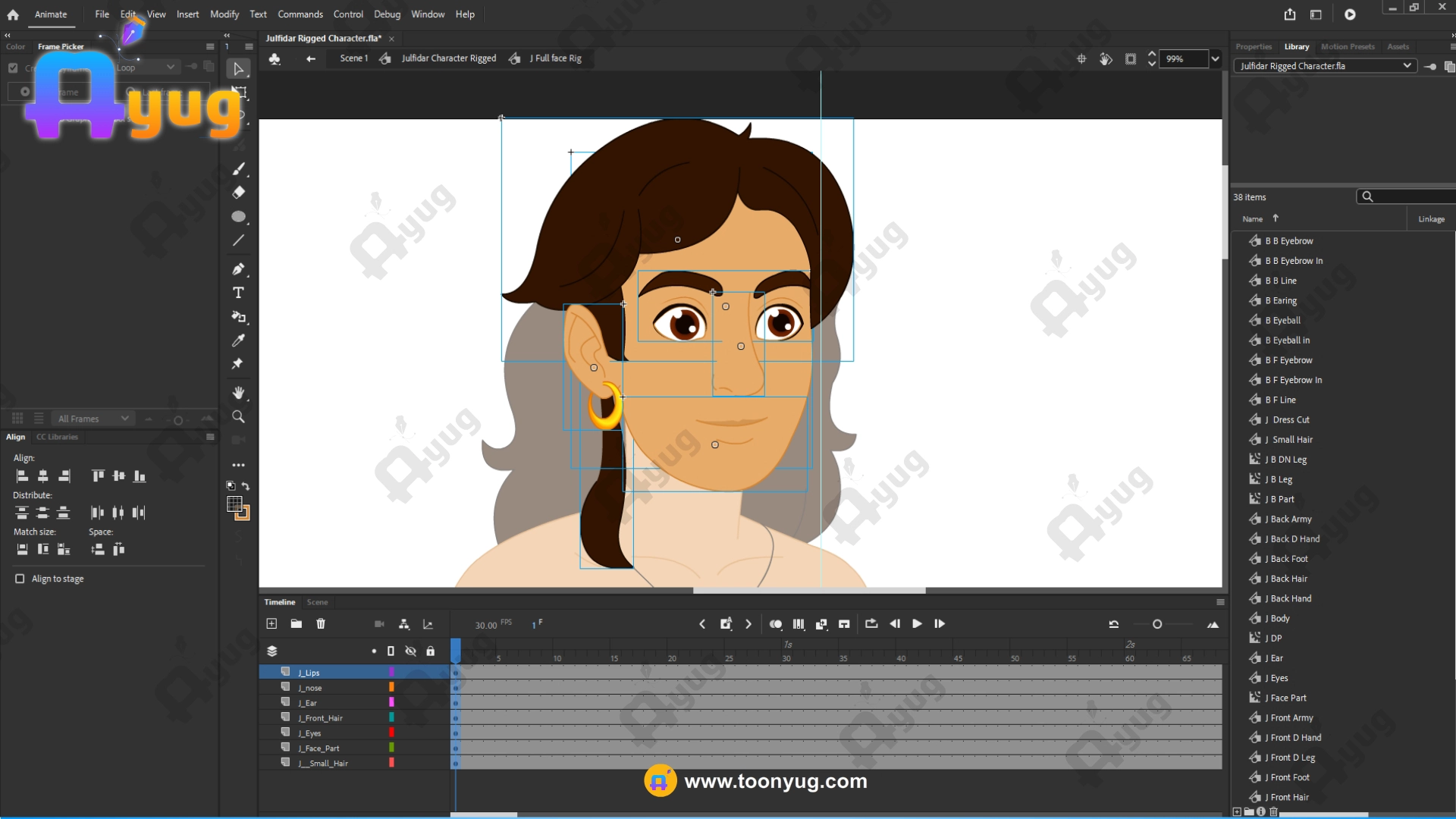Select the Zoom magnifier tool

tap(238, 417)
